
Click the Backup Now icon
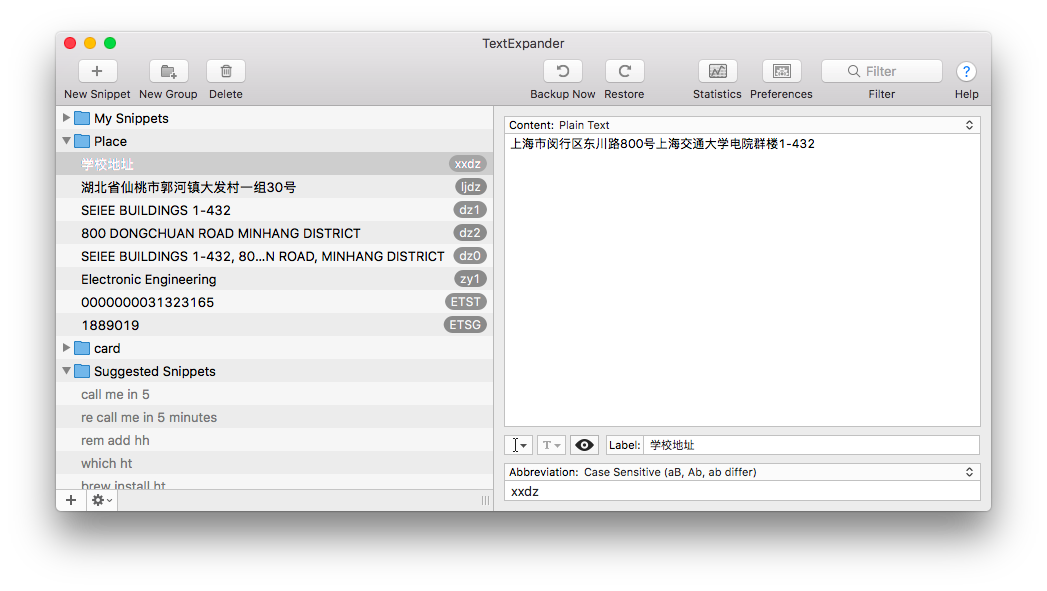click(x=563, y=71)
